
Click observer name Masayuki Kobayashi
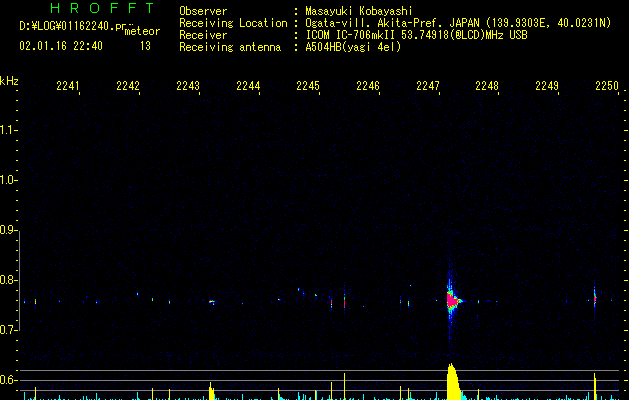[359, 11]
